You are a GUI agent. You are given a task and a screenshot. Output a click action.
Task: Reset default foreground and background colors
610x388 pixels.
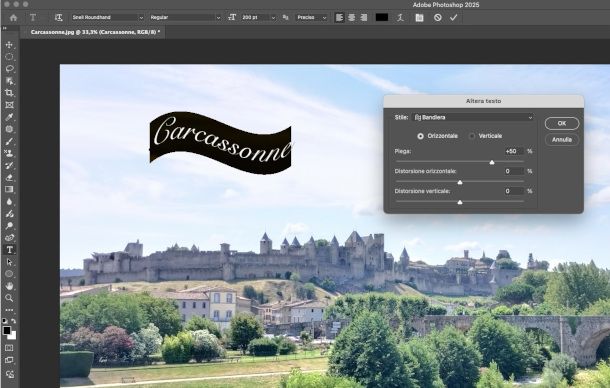pyautogui.click(x=5, y=321)
